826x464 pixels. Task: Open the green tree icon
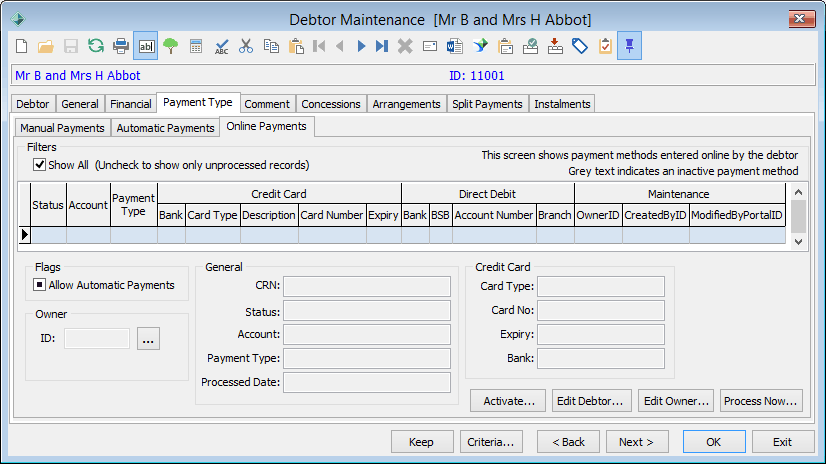pos(170,46)
